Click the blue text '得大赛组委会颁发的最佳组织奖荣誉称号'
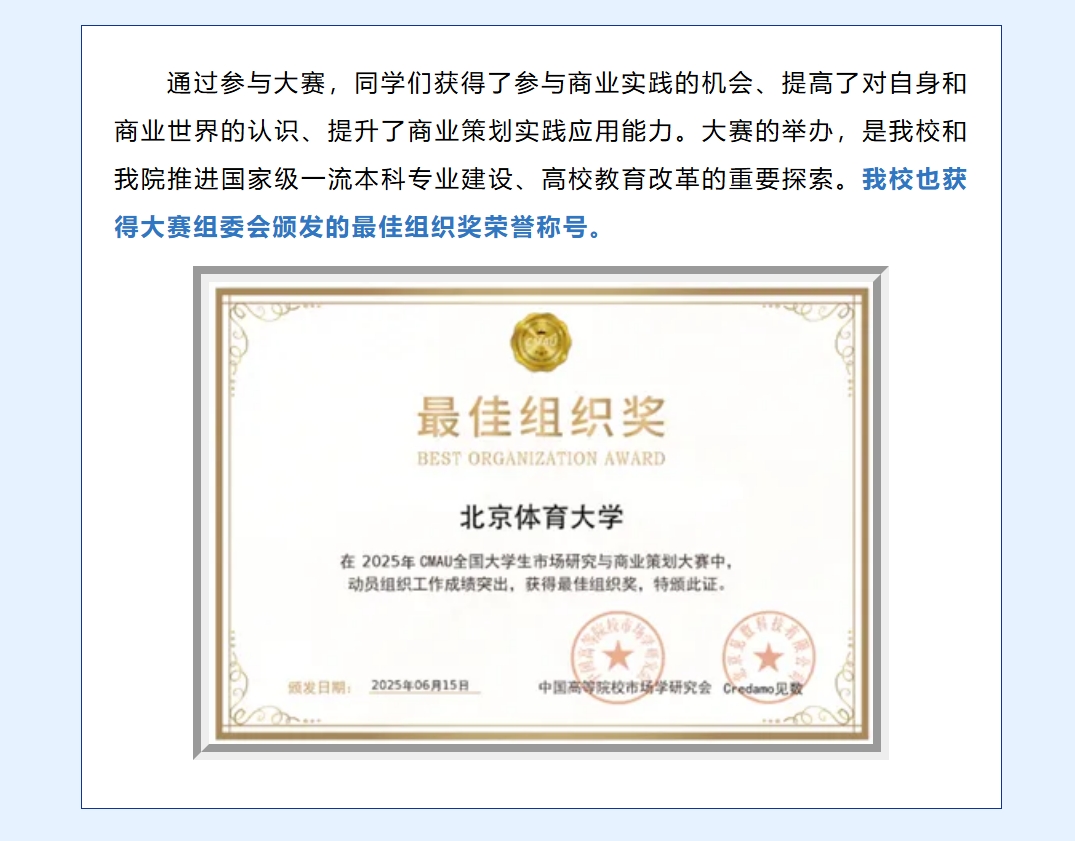 point(351,227)
